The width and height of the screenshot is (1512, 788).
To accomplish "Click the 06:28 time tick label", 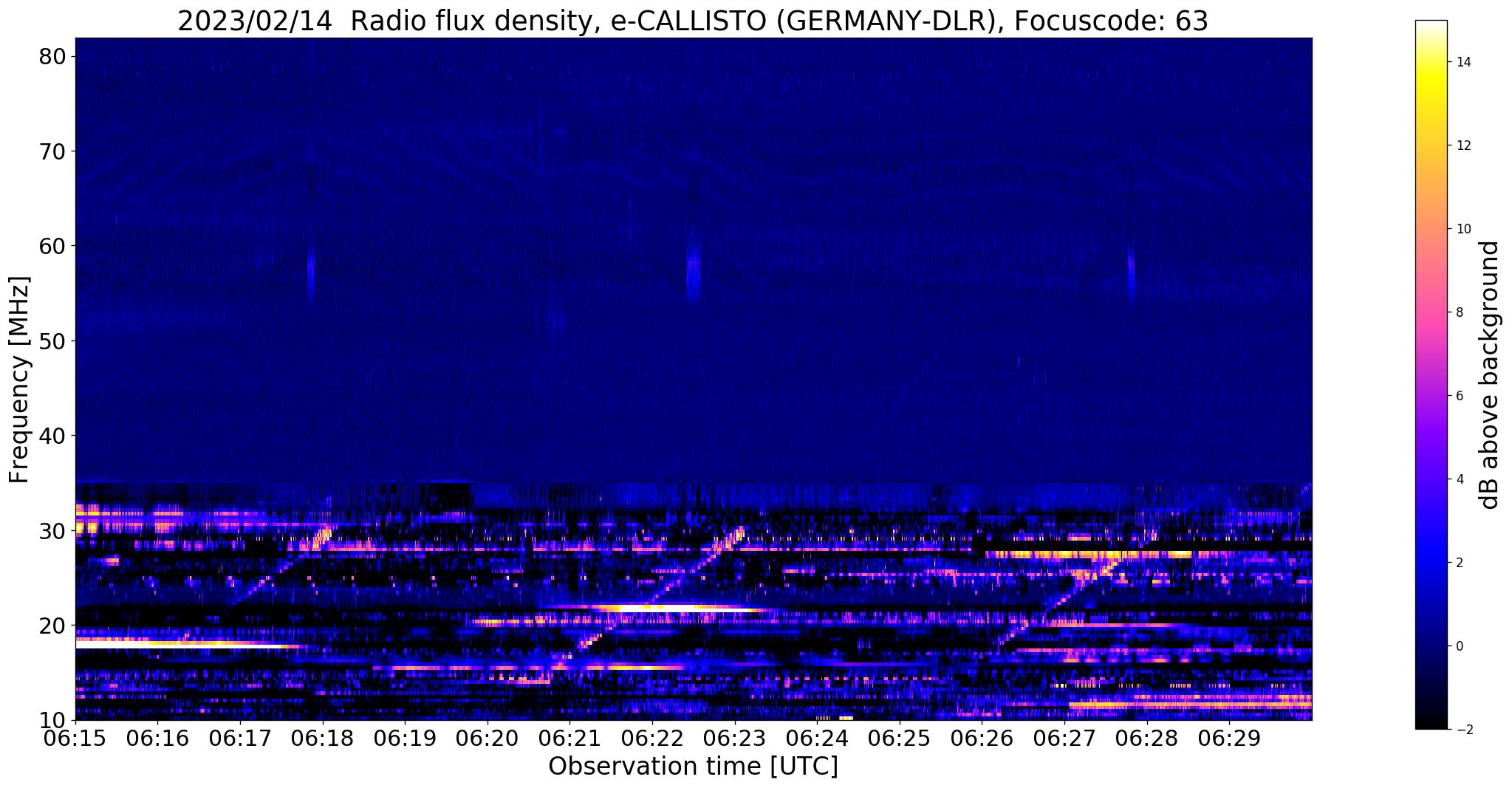I will [1147, 738].
